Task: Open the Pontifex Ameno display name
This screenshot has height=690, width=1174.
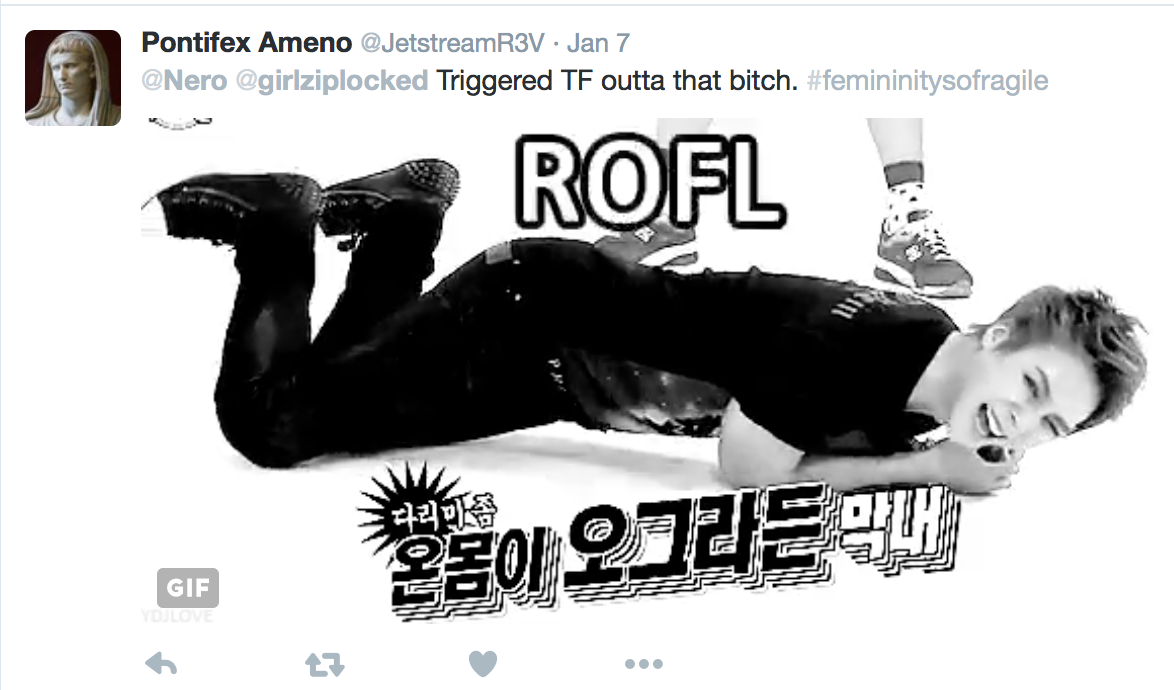Action: point(246,43)
